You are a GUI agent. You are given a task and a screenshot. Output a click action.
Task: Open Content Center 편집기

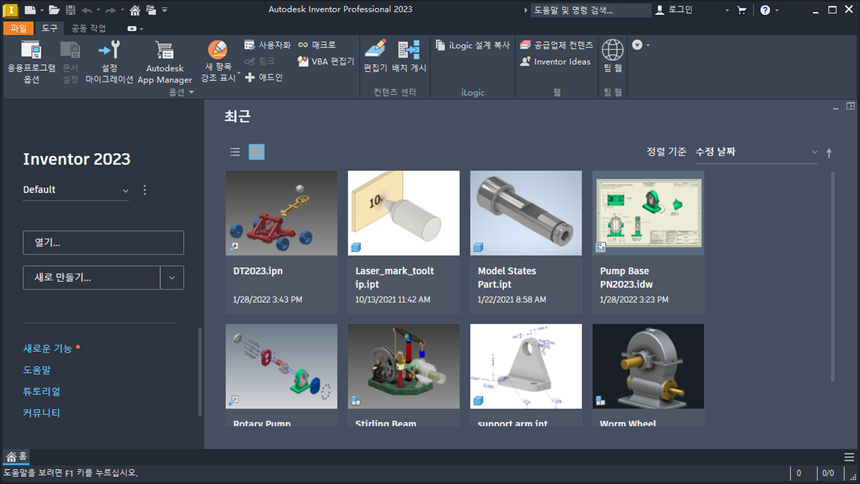click(x=375, y=56)
